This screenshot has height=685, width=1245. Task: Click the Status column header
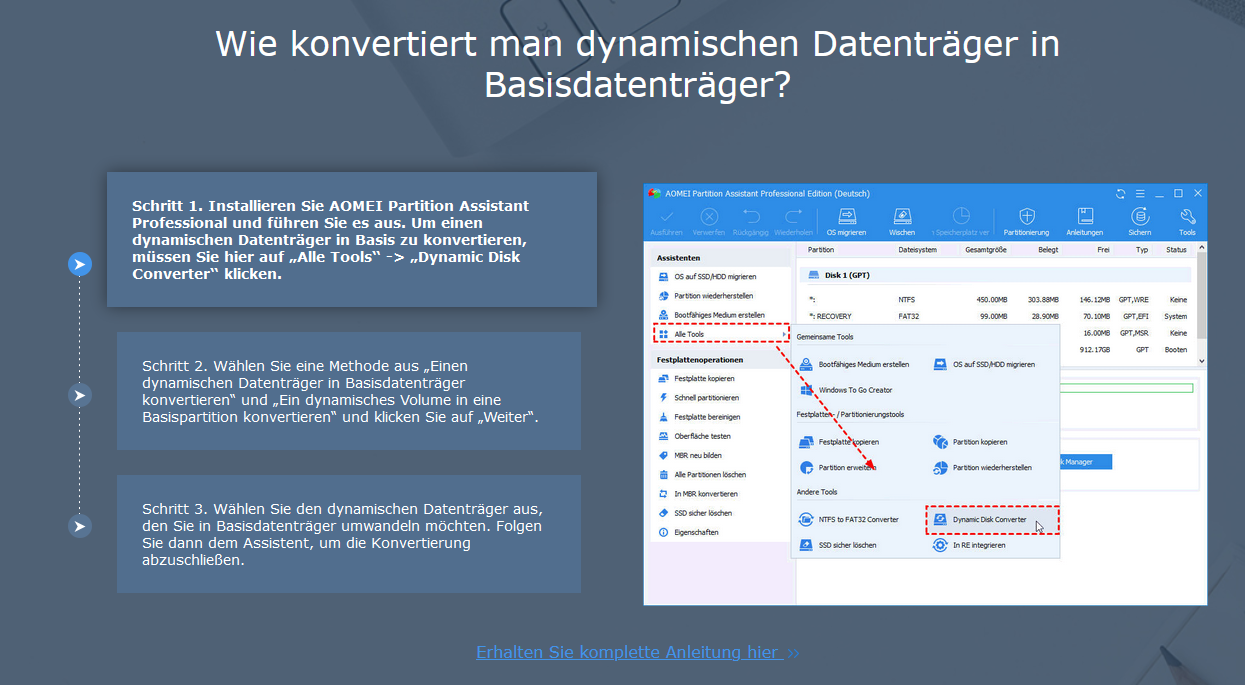(x=1176, y=250)
